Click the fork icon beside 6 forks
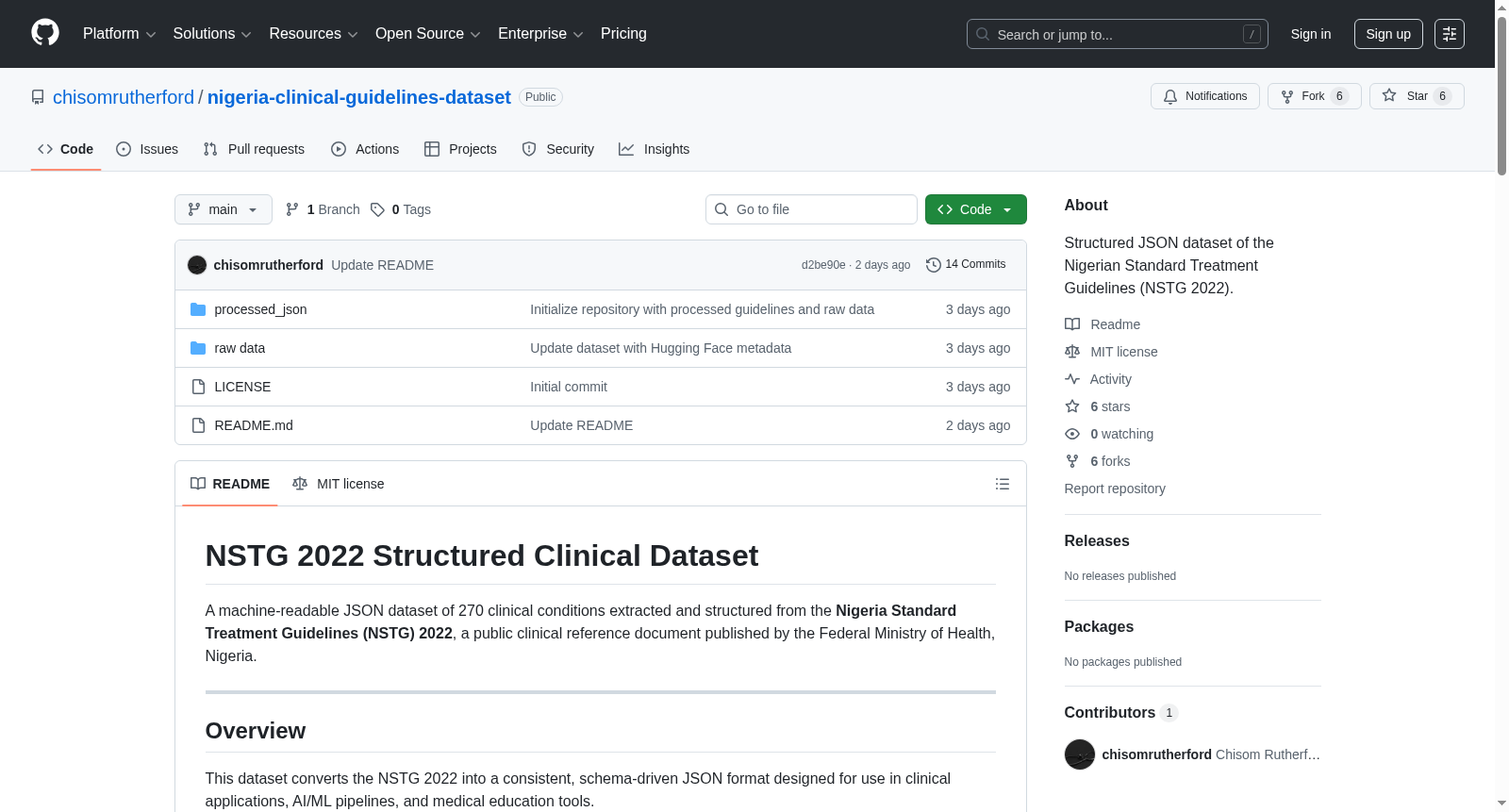Image resolution: width=1509 pixels, height=812 pixels. (1072, 461)
